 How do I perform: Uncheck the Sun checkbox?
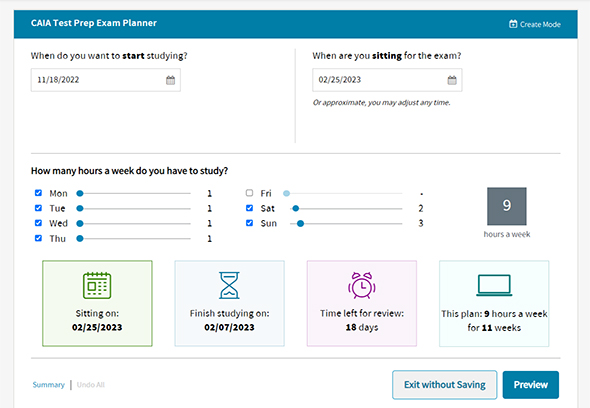click(249, 223)
